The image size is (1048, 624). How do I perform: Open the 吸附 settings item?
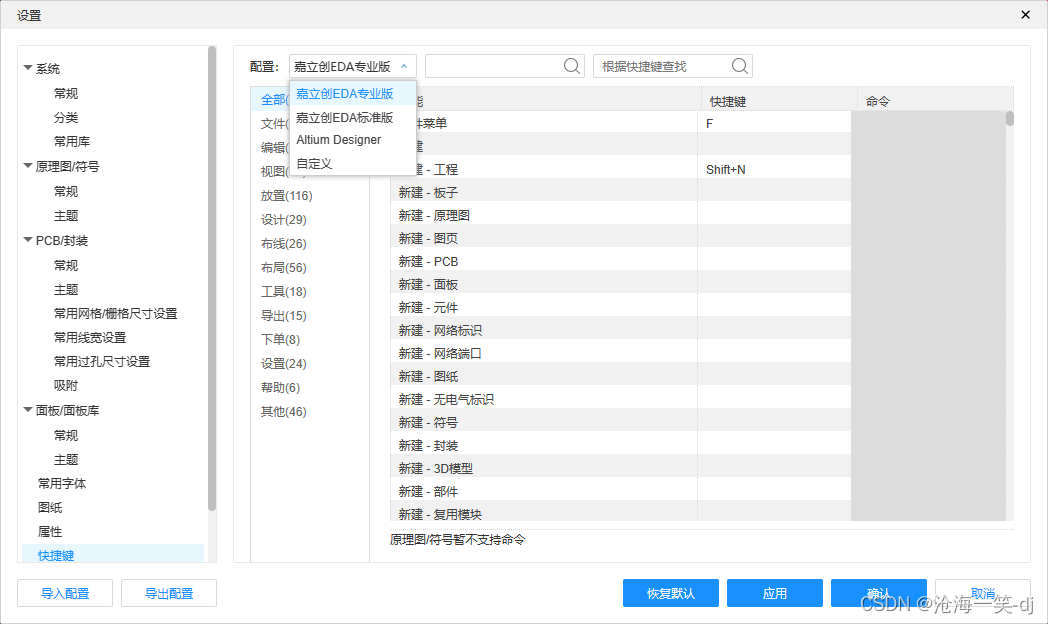pyautogui.click(x=66, y=385)
